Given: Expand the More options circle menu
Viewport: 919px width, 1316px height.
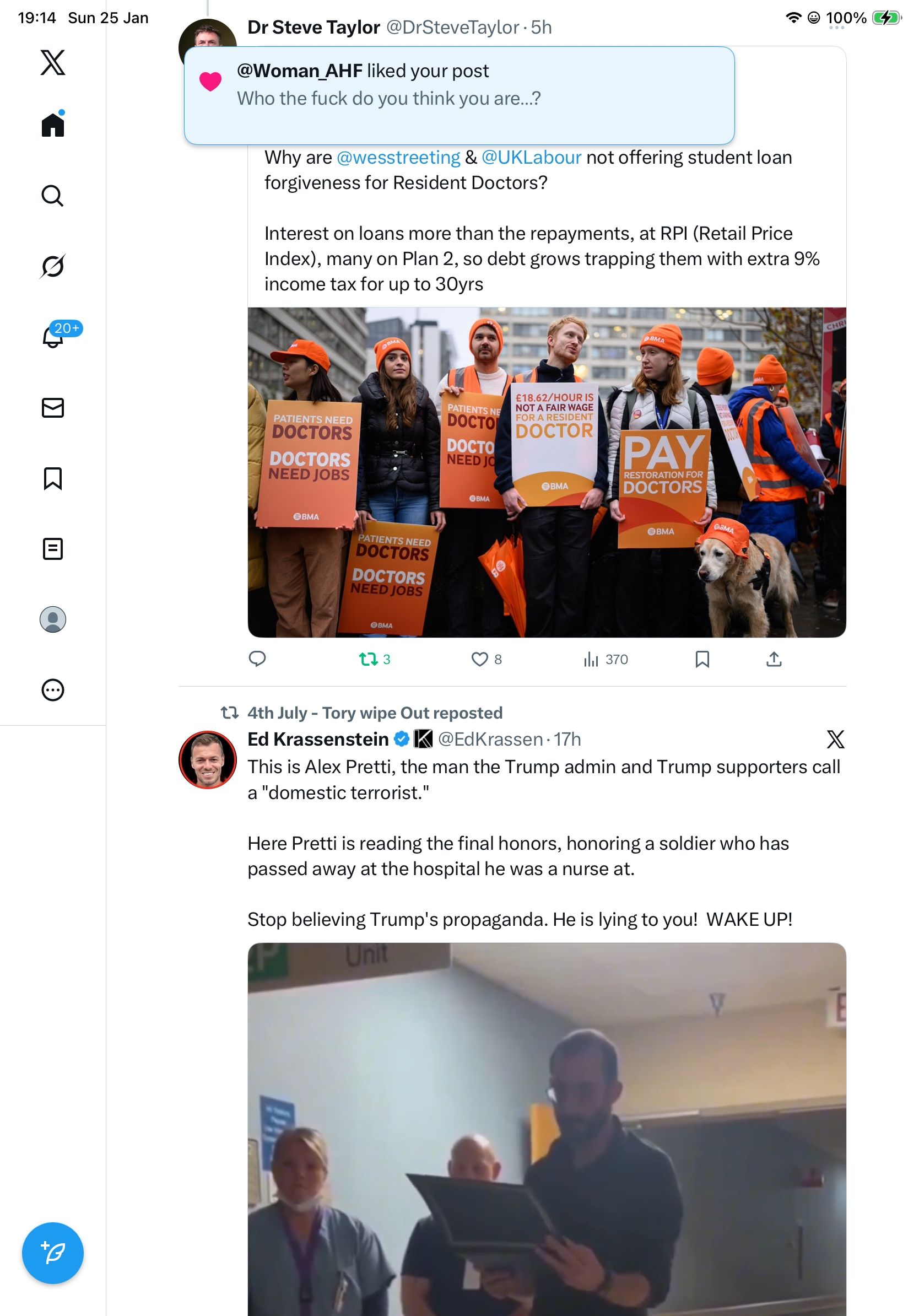Looking at the screenshot, I should point(53,689).
